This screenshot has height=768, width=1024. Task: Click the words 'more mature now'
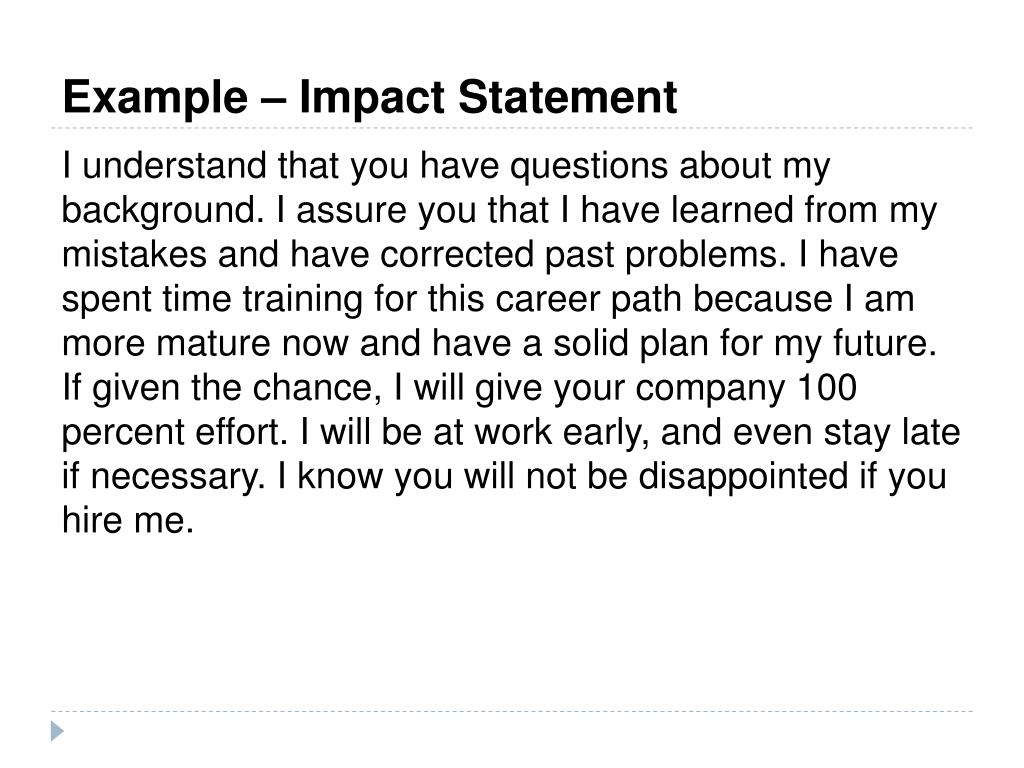coord(206,343)
